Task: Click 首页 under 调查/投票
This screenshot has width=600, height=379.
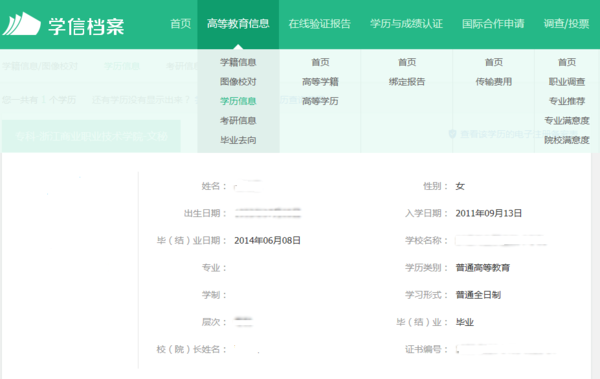Action: coord(567,62)
